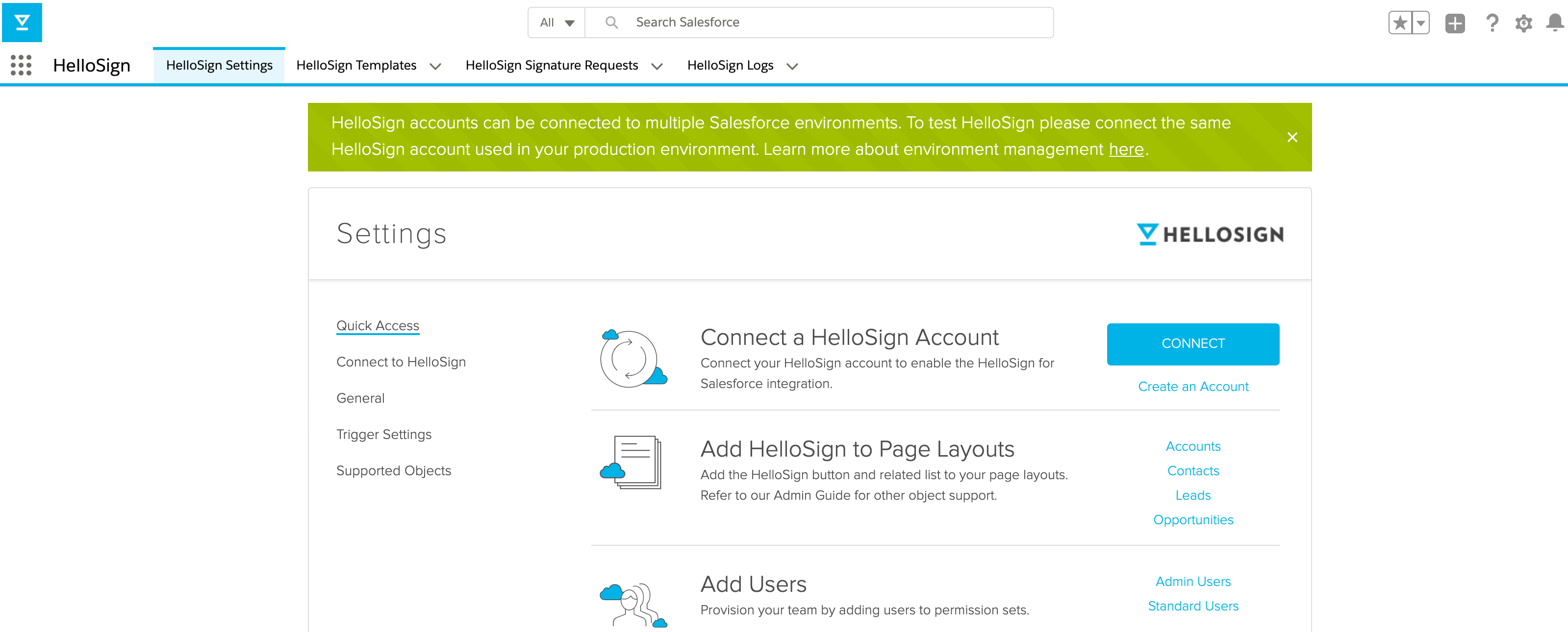1568x632 pixels.
Task: Expand HelloSign Signature Requests chevron
Action: tap(657, 66)
